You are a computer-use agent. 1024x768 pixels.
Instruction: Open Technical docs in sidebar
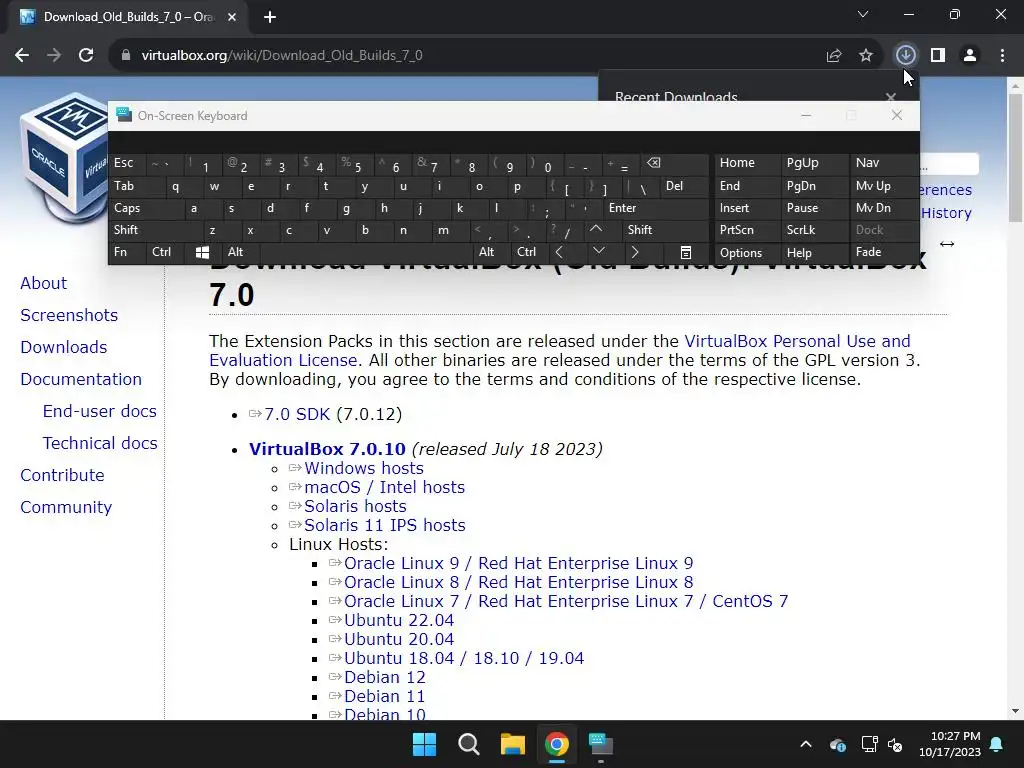point(100,443)
